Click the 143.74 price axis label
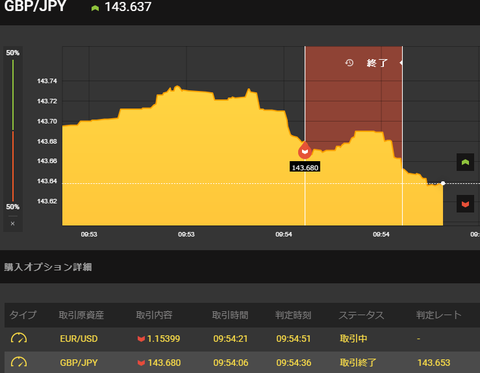480x373 pixels. pos(47,81)
